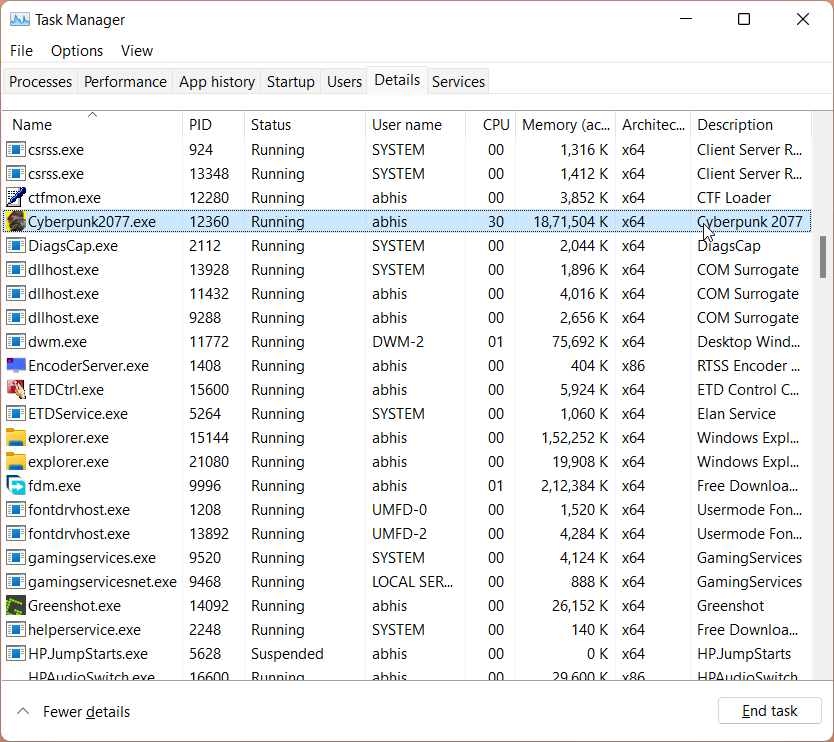The width and height of the screenshot is (834, 742).
Task: Click the Greenshot.exe icon
Action: click(16, 606)
